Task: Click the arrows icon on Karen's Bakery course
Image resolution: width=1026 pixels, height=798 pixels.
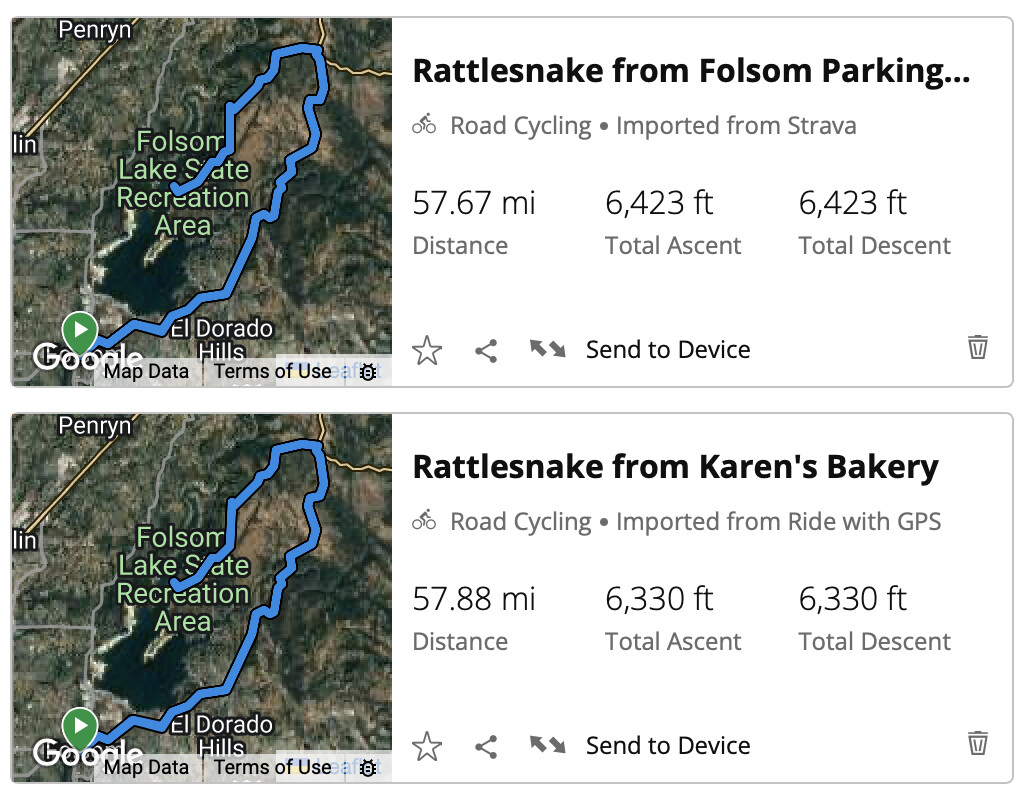Action: click(548, 745)
